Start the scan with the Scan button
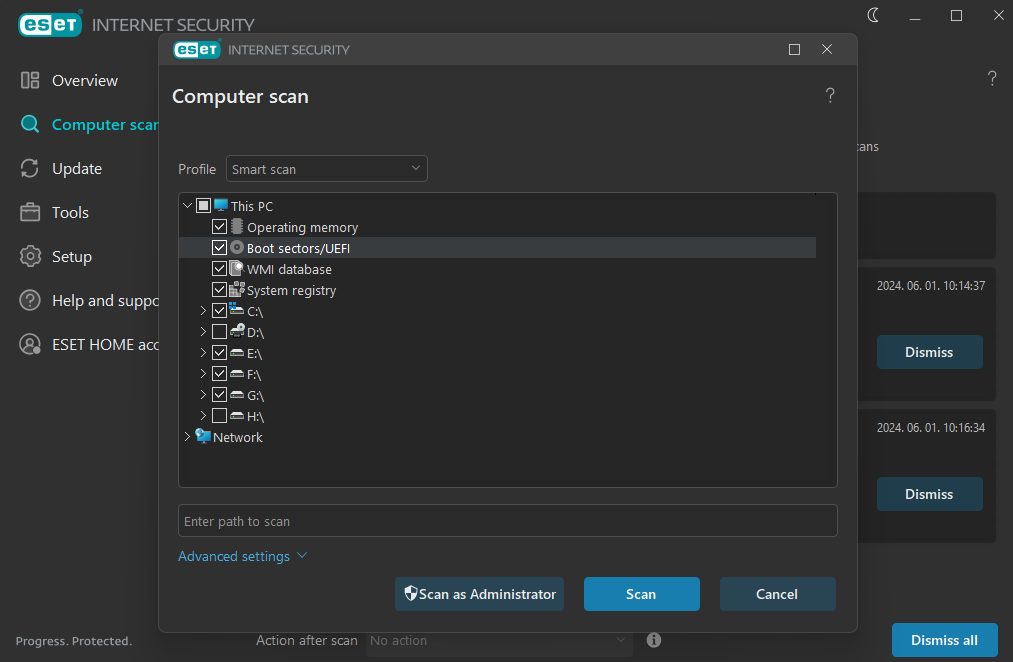The image size is (1013, 662). tap(642, 594)
